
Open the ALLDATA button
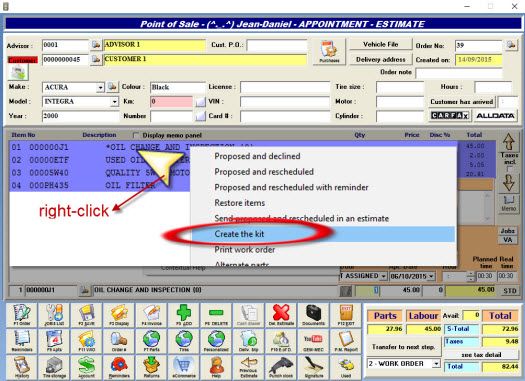[495, 116]
